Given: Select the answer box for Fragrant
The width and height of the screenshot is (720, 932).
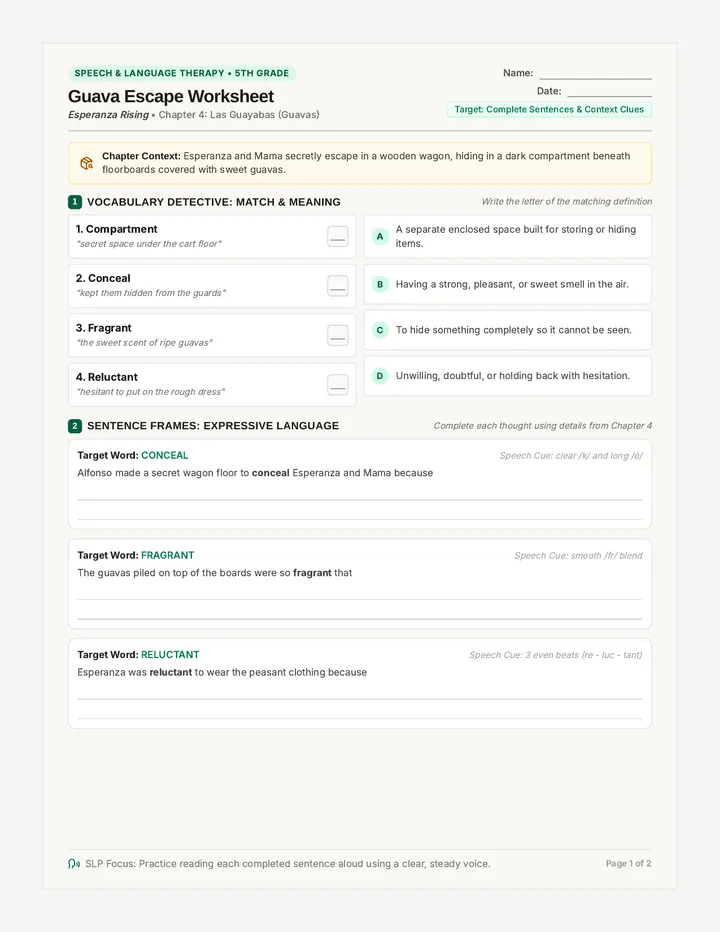Looking at the screenshot, I should click(338, 335).
